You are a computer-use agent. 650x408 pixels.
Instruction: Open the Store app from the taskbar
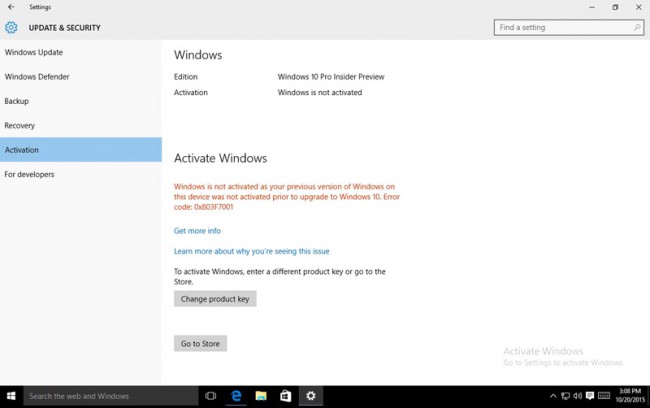pyautogui.click(x=286, y=396)
